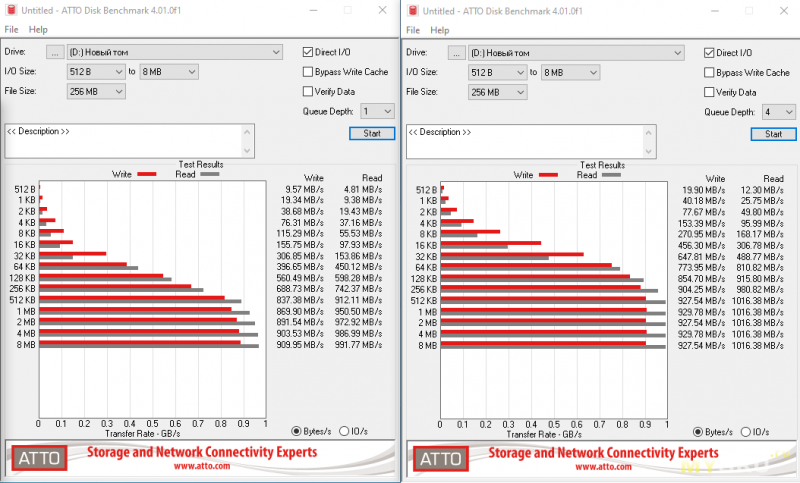Open the File menu in left window
This screenshot has width=800, height=483.
click(x=11, y=30)
